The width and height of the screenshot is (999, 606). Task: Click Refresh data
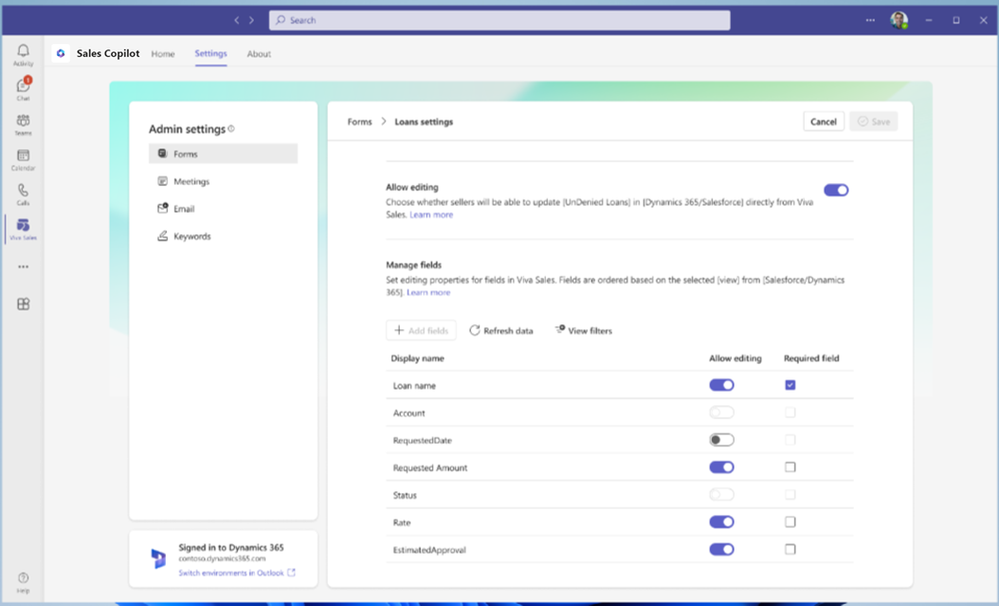501,330
